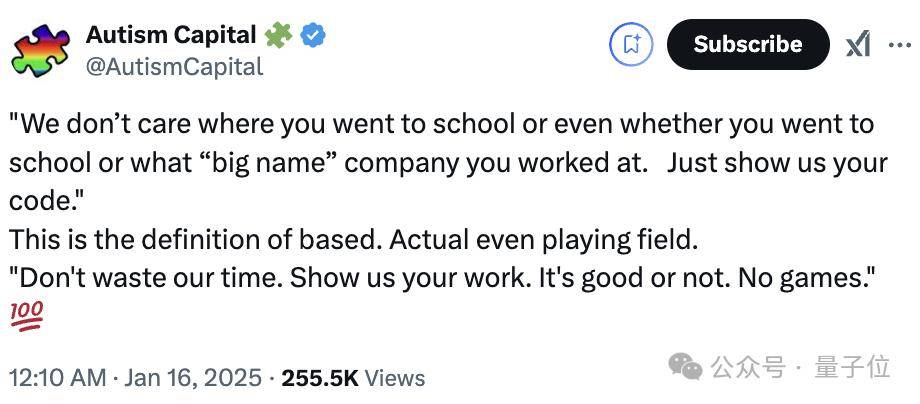This screenshot has height=404, width=920.
Task: Open the 255.5K Views count
Action: 353,378
